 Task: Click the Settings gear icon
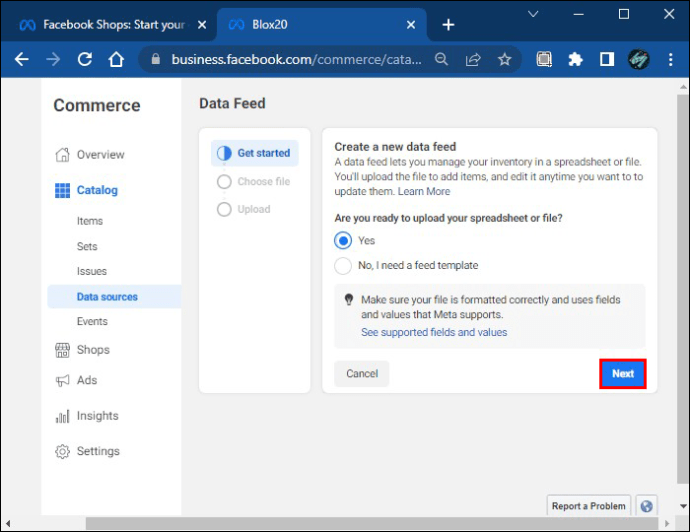(x=62, y=451)
